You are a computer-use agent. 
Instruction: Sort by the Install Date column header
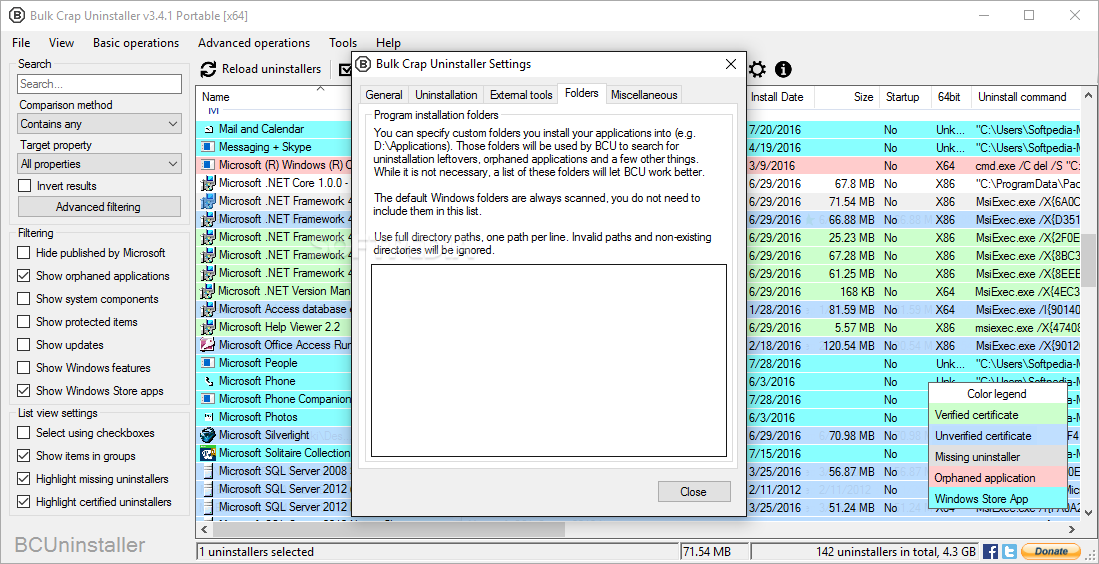point(777,97)
